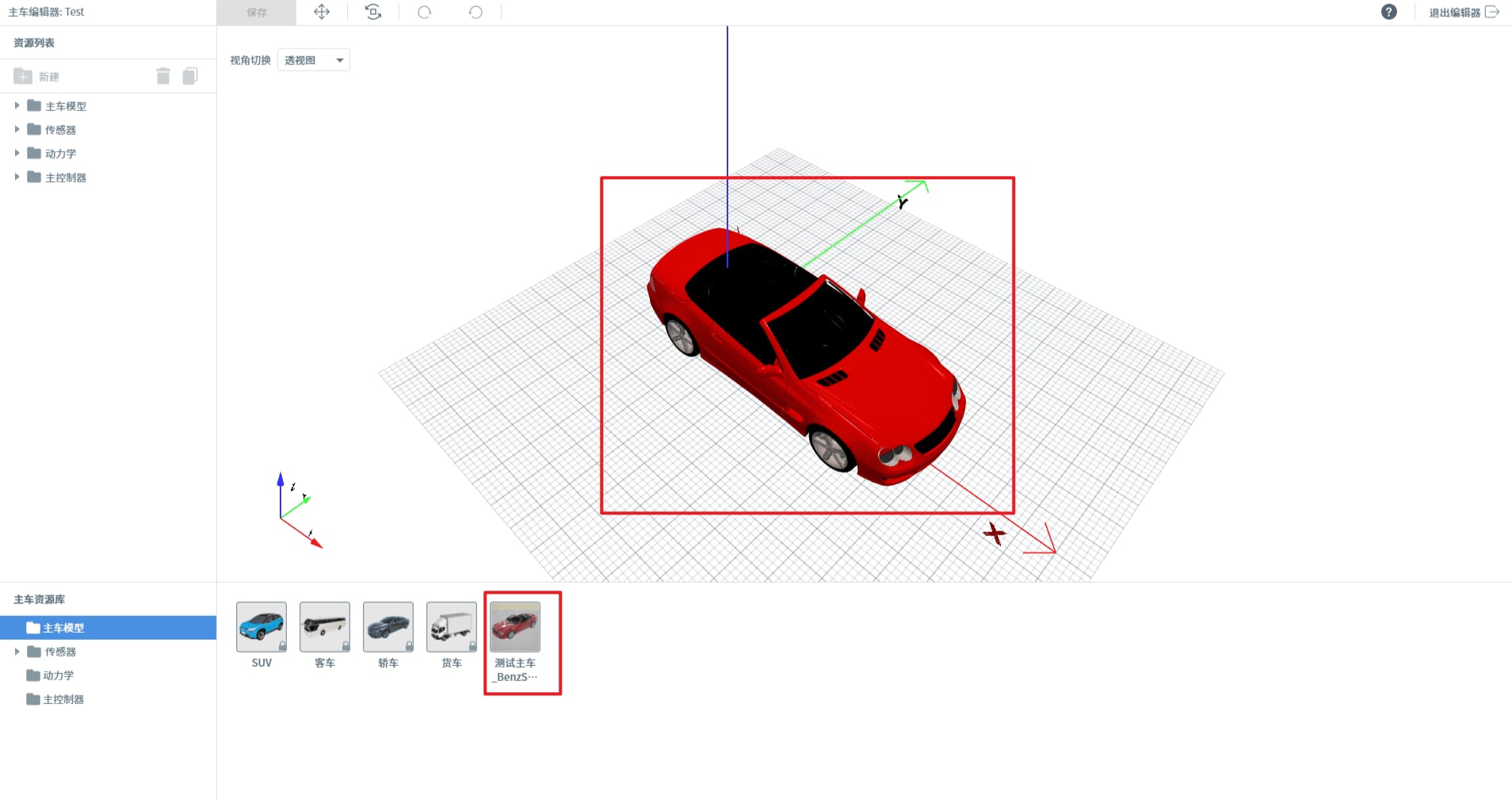Select the move/translate tool icon

322,12
